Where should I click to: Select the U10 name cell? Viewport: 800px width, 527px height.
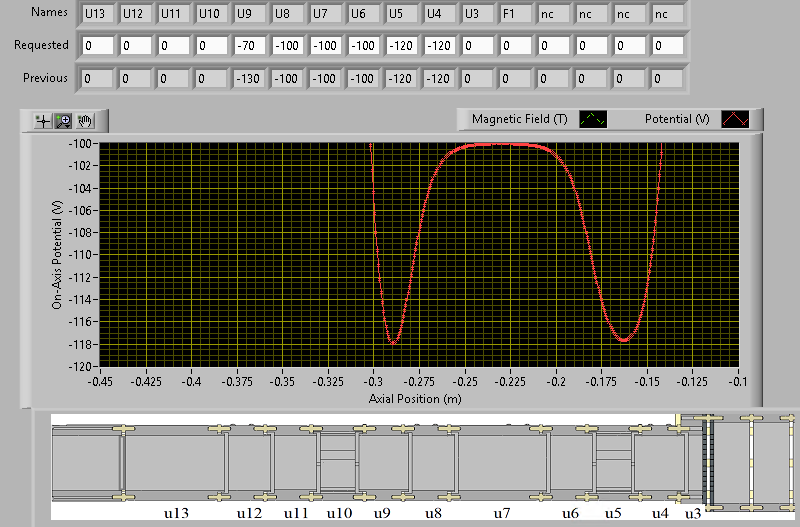[x=212, y=14]
